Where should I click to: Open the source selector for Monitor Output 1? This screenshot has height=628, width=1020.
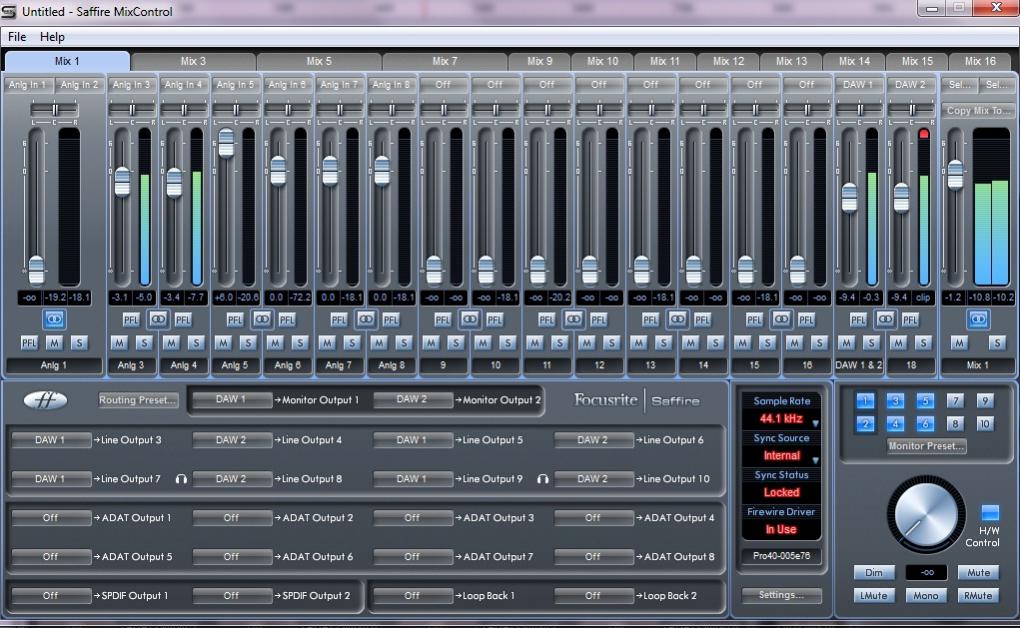click(230, 400)
